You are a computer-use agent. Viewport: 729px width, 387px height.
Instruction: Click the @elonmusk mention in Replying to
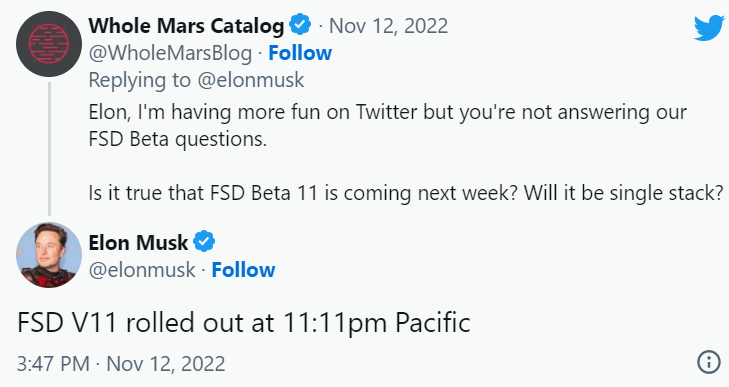click(251, 80)
